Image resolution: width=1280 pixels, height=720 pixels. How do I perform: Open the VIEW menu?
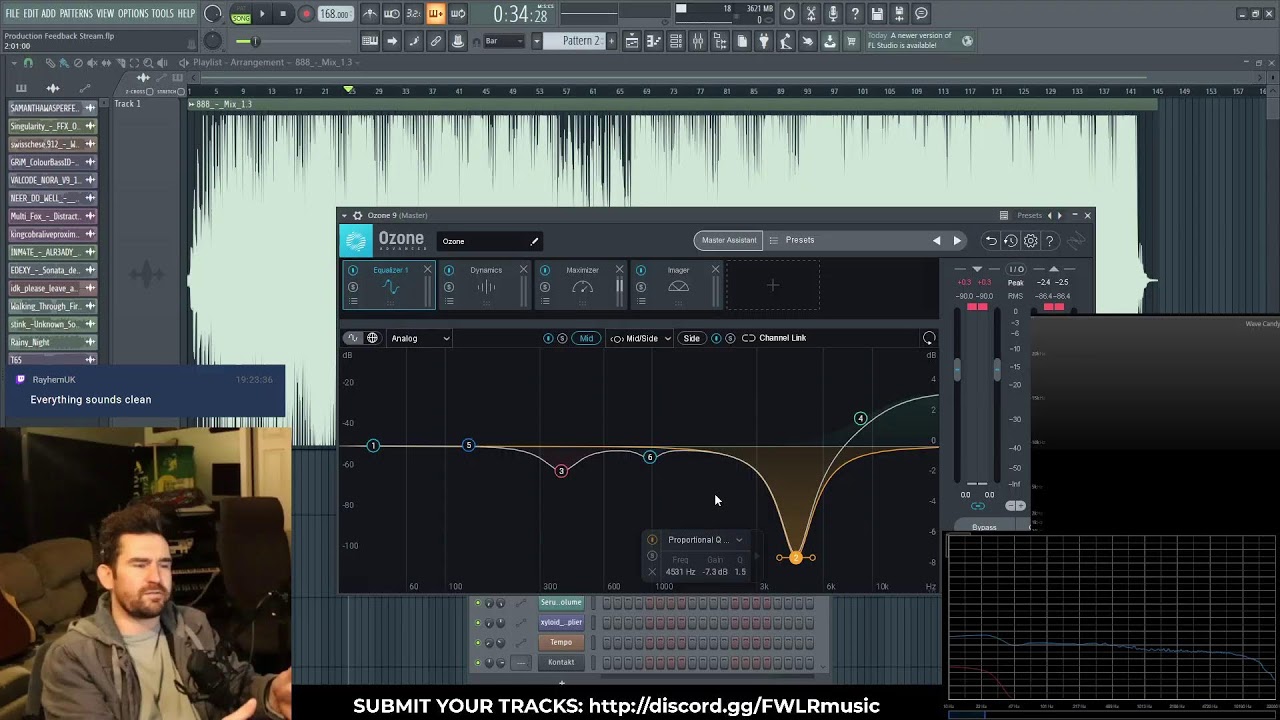click(105, 14)
